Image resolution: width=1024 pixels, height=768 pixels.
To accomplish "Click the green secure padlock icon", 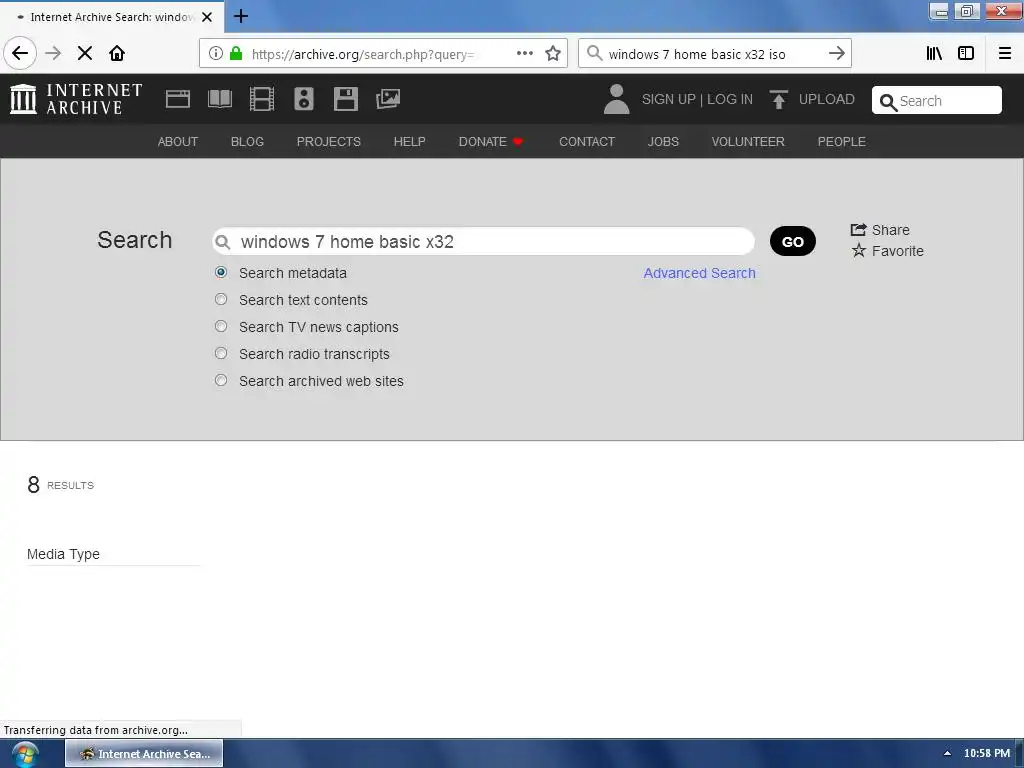I will pos(236,54).
